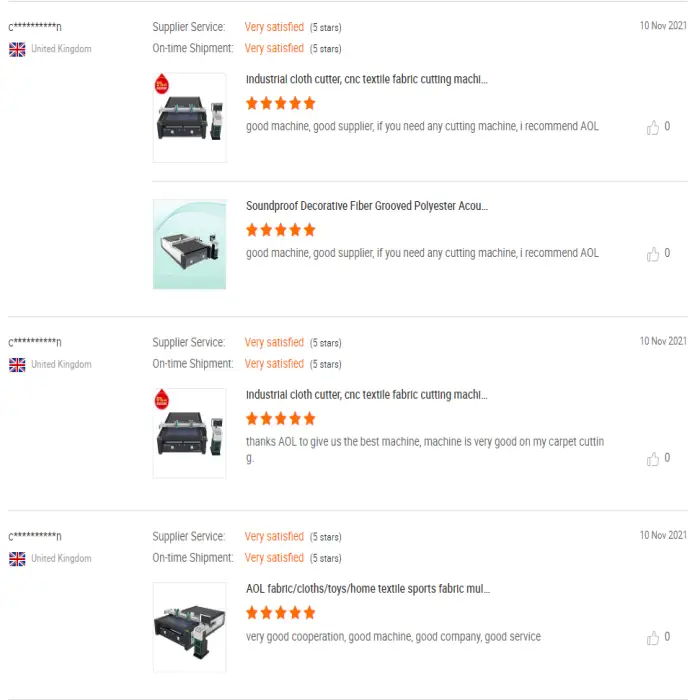Click the last review's On-time Shipment rating

click(274, 558)
